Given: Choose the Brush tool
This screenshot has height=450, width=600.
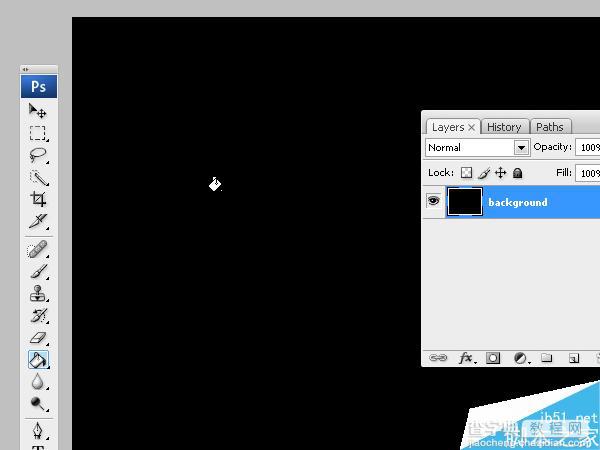Looking at the screenshot, I should pyautogui.click(x=38, y=271).
